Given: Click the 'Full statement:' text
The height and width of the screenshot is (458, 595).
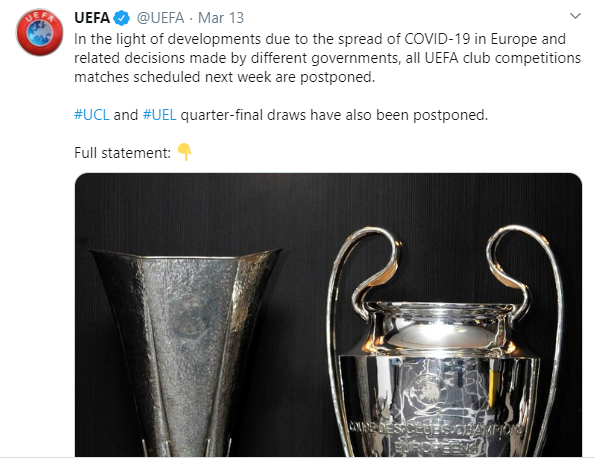Looking at the screenshot, I should click(122, 153).
